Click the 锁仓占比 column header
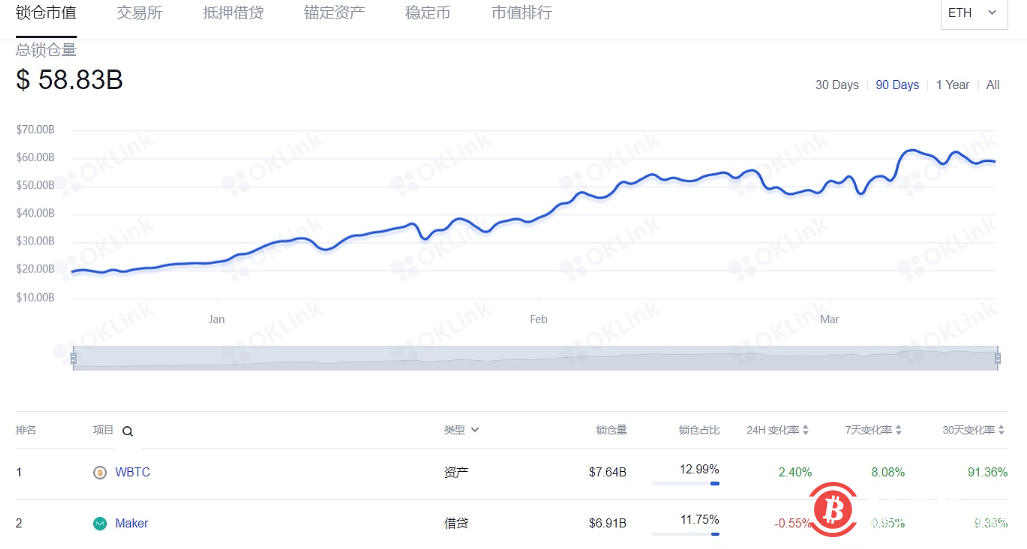1027x549 pixels. pos(699,430)
